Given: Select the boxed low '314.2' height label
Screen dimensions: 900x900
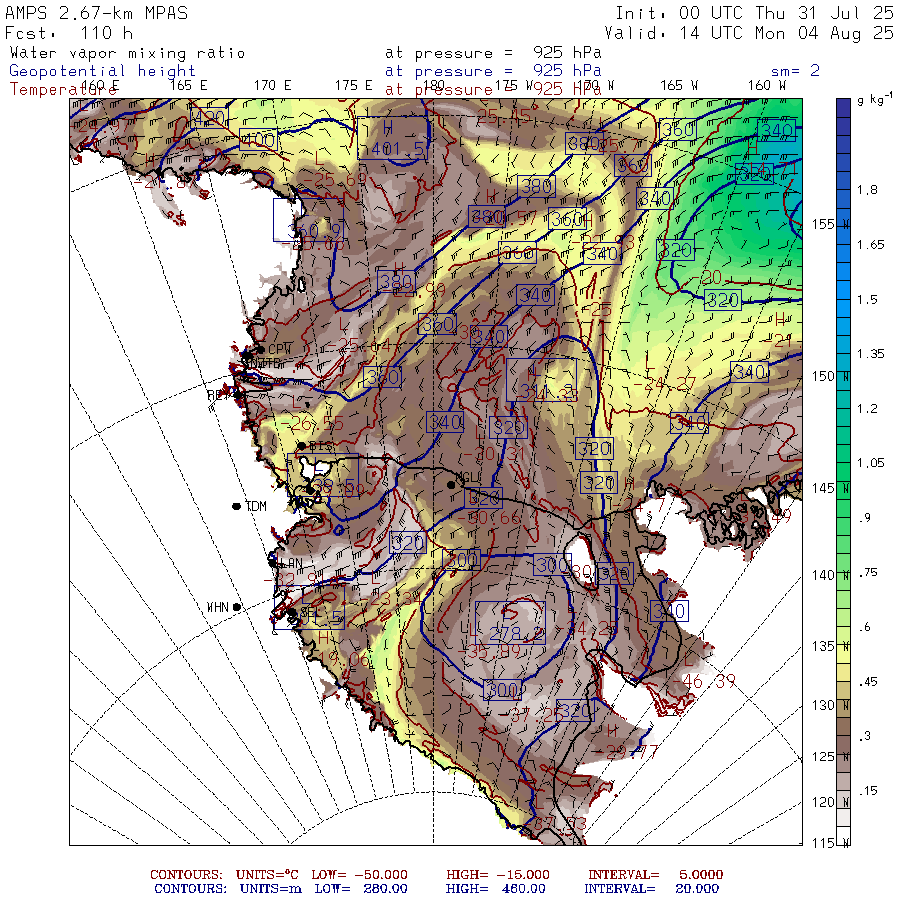Looking at the screenshot, I should tap(541, 379).
